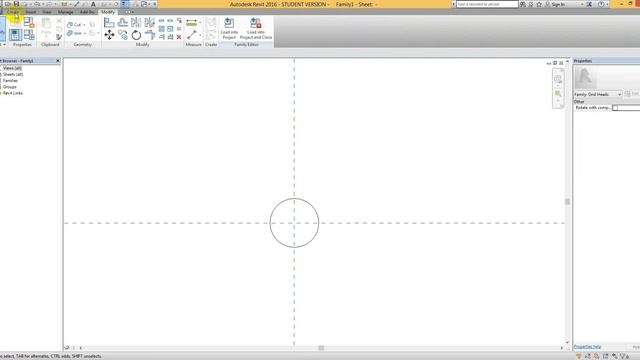The height and width of the screenshot is (360, 640).
Task: Click the zoom icon on the navigation bar
Action: coord(558,94)
